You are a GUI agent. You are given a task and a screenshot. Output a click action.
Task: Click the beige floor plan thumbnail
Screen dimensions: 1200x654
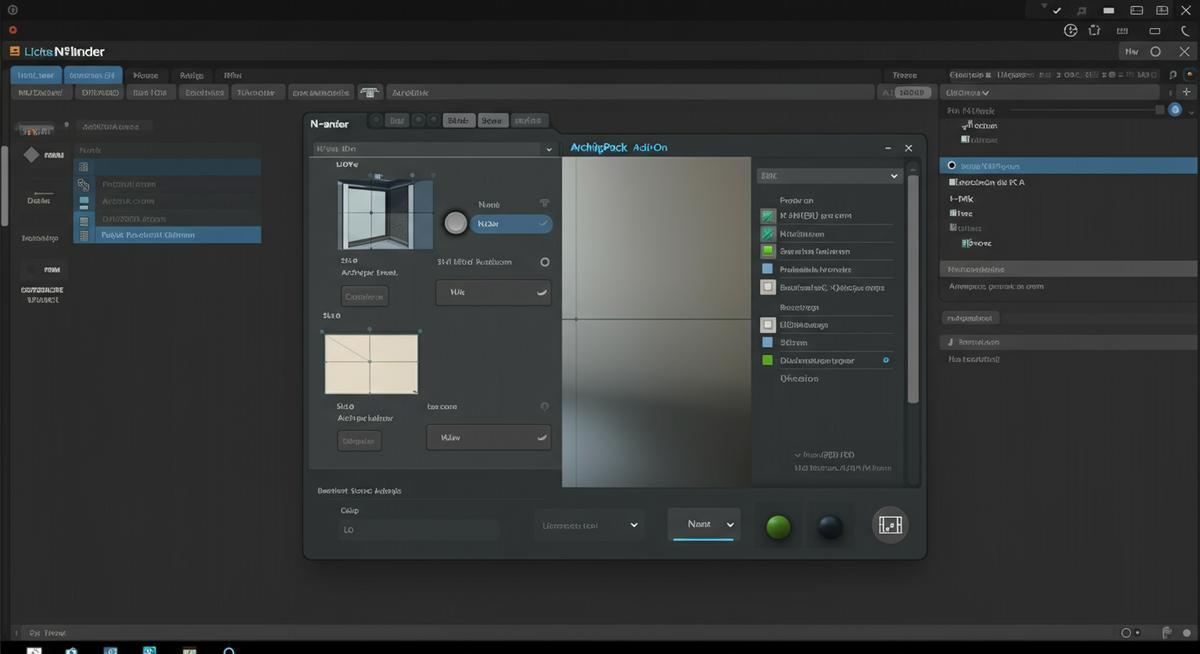coord(371,363)
